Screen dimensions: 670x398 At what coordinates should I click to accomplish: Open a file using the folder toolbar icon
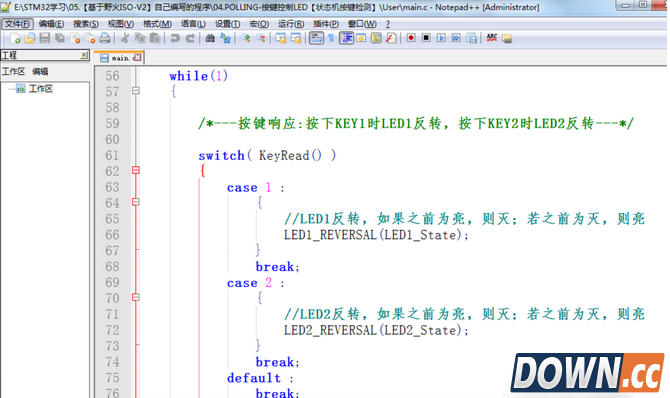tap(29, 38)
